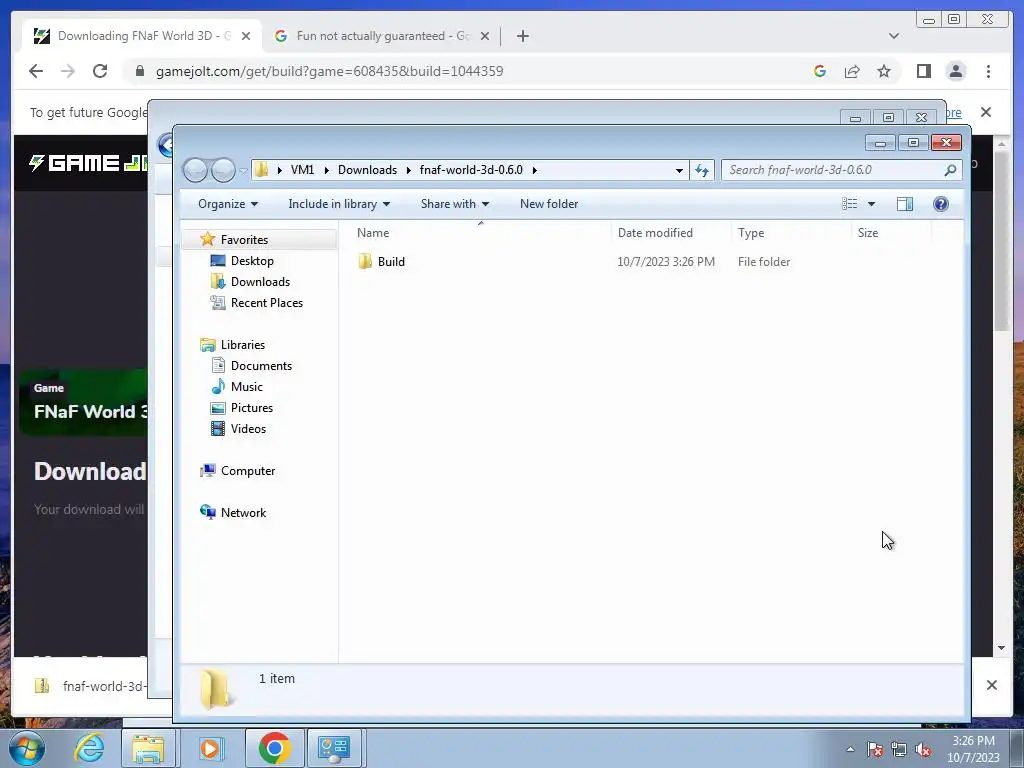The width and height of the screenshot is (1024, 768).
Task: Click Downloads in the breadcrumb path
Action: click(367, 170)
